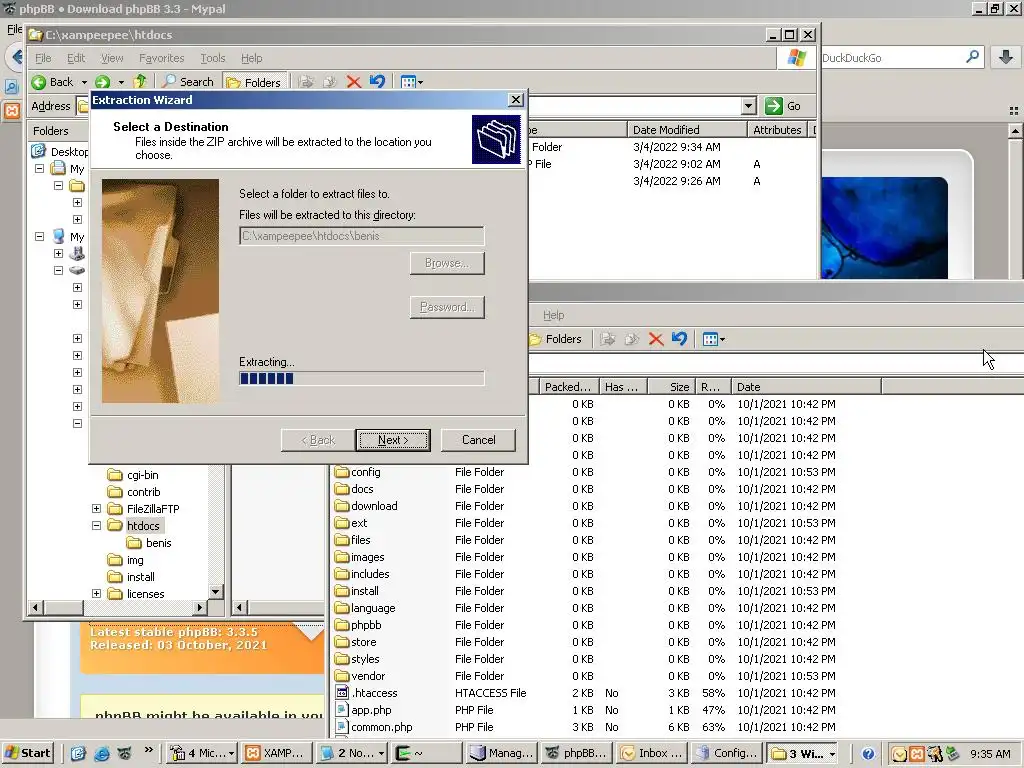
Task: Open the View menu in htdocs window
Action: [112, 58]
